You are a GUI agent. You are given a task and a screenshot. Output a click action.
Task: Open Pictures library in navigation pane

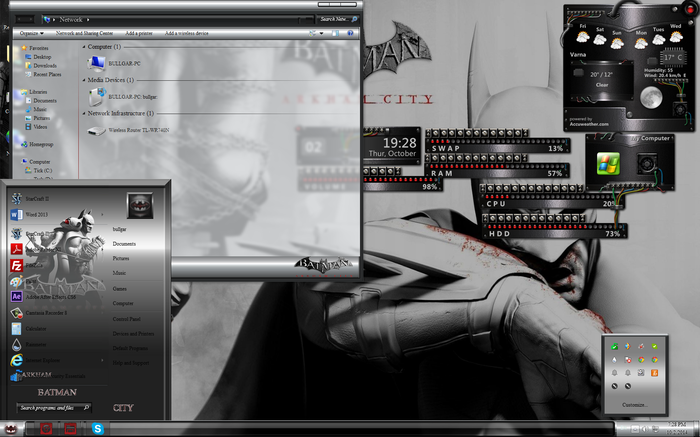[x=41, y=118]
